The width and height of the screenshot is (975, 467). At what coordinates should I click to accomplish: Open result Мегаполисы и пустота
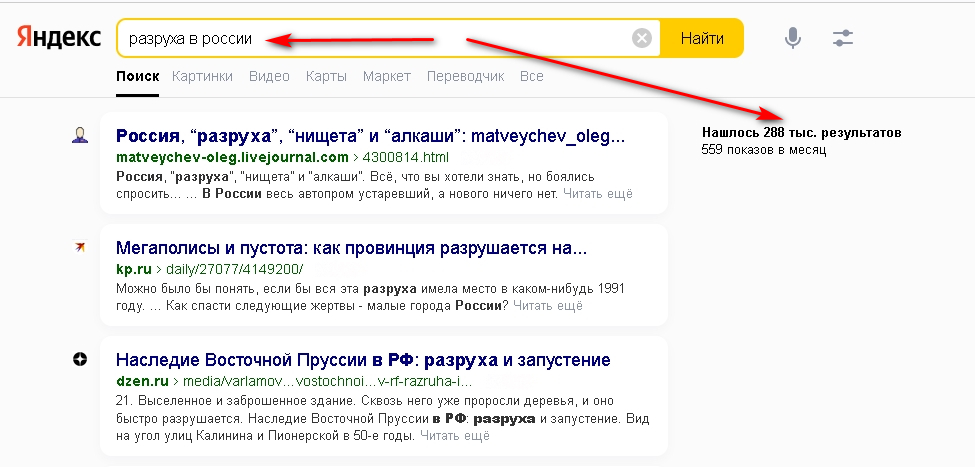[x=351, y=249]
